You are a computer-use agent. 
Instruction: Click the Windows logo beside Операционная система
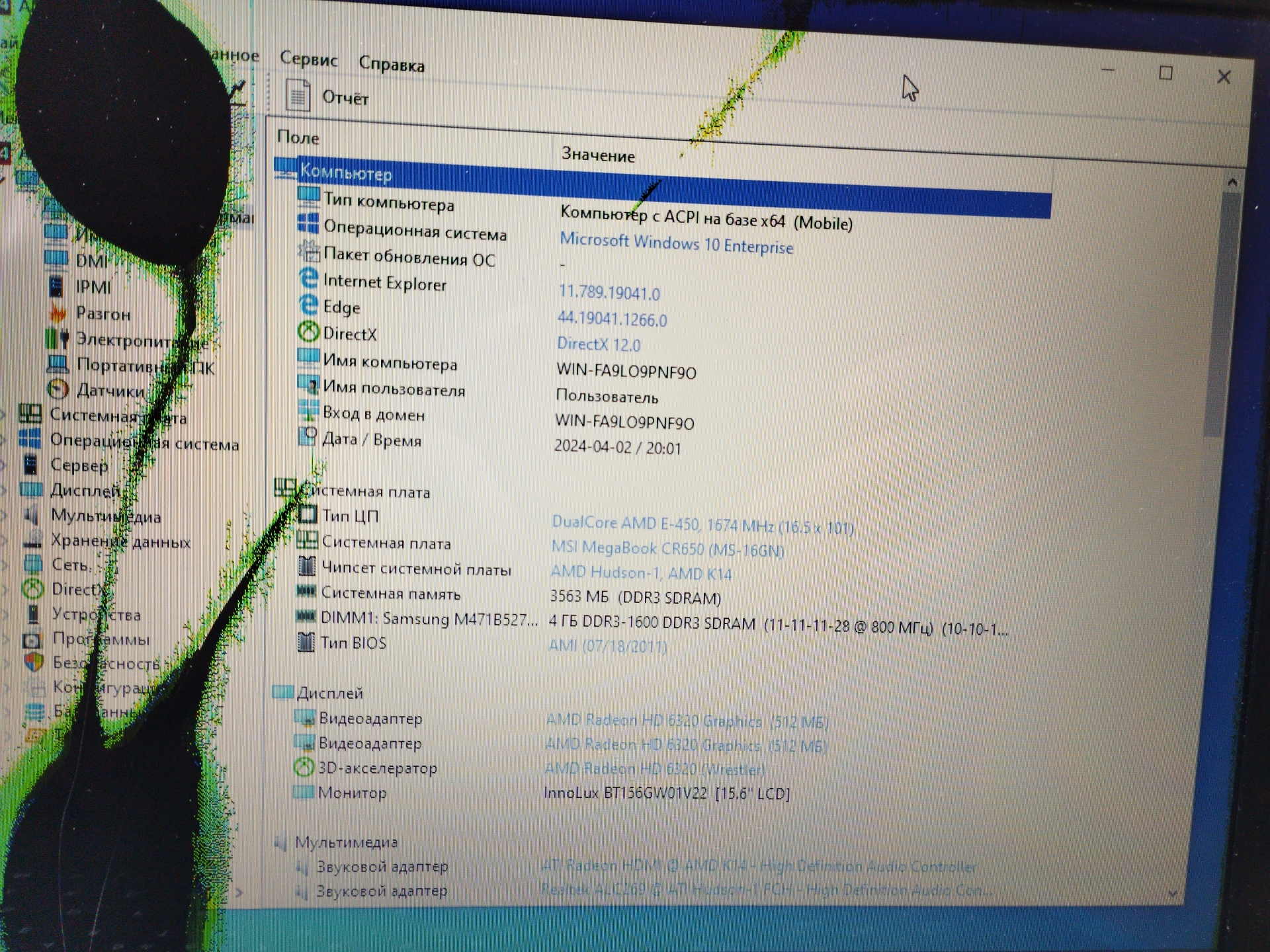coord(308,223)
